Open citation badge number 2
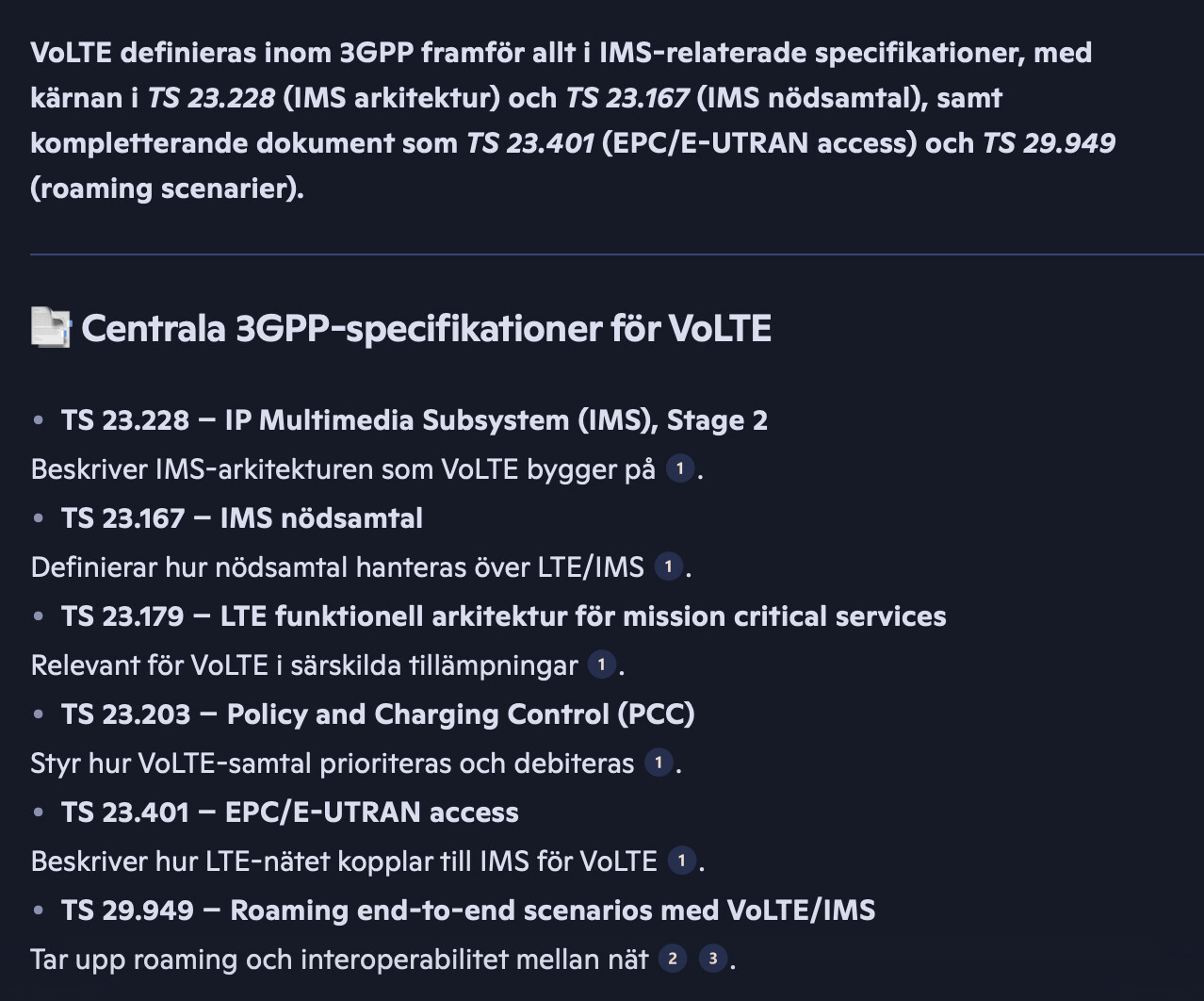This screenshot has height=1001, width=1204. click(672, 959)
